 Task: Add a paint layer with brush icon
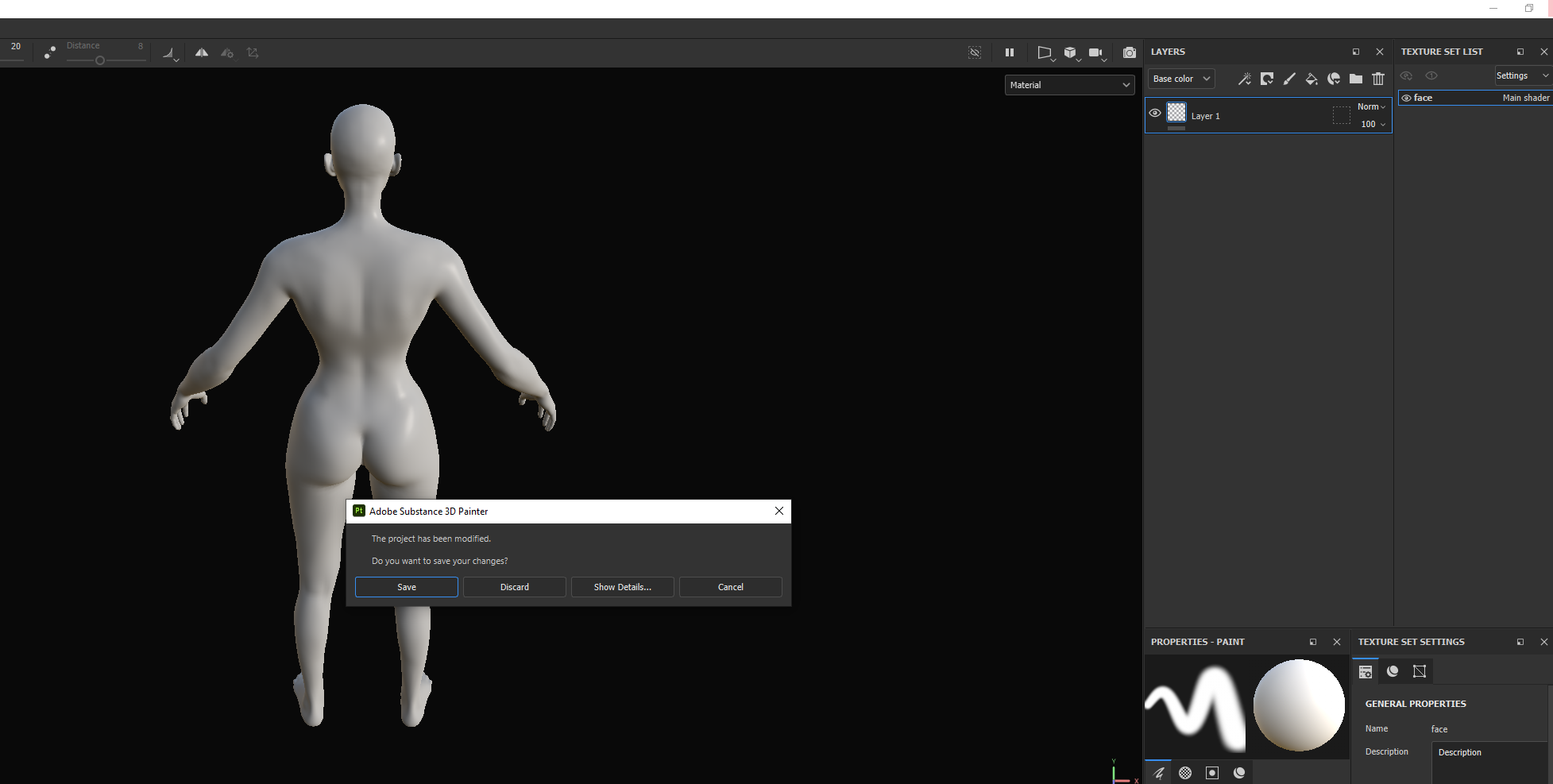[x=1289, y=79]
